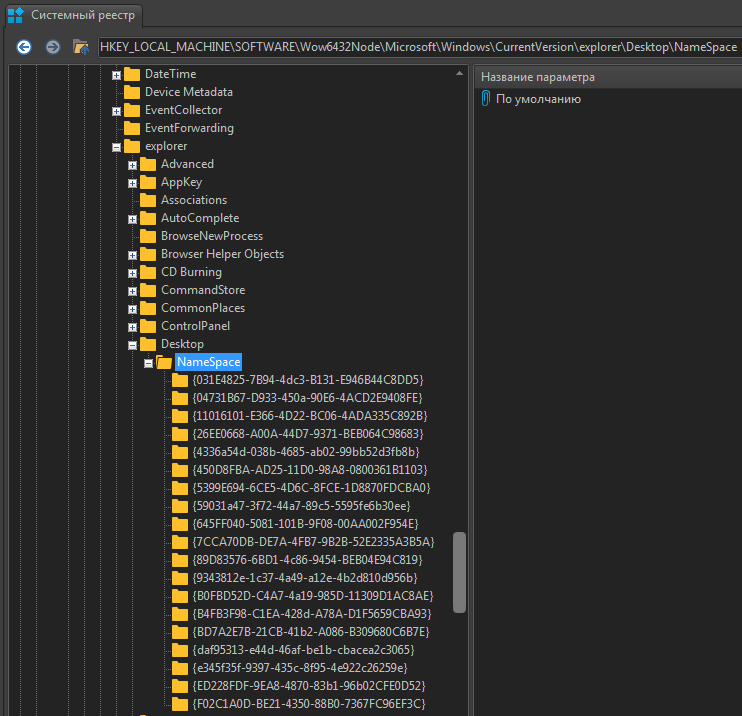The image size is (742, 716).
Task: Click the Название параметра column header
Action: pyautogui.click(x=608, y=77)
